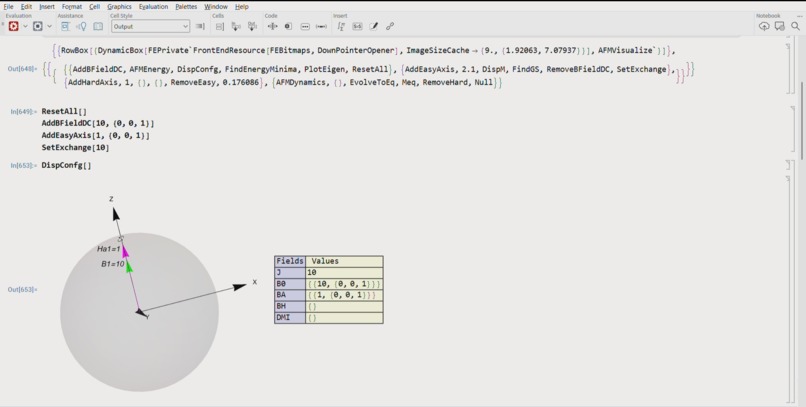Click the {{10, {0, 0, 1}}} table value
This screenshot has width=806, height=407.
tap(344, 284)
